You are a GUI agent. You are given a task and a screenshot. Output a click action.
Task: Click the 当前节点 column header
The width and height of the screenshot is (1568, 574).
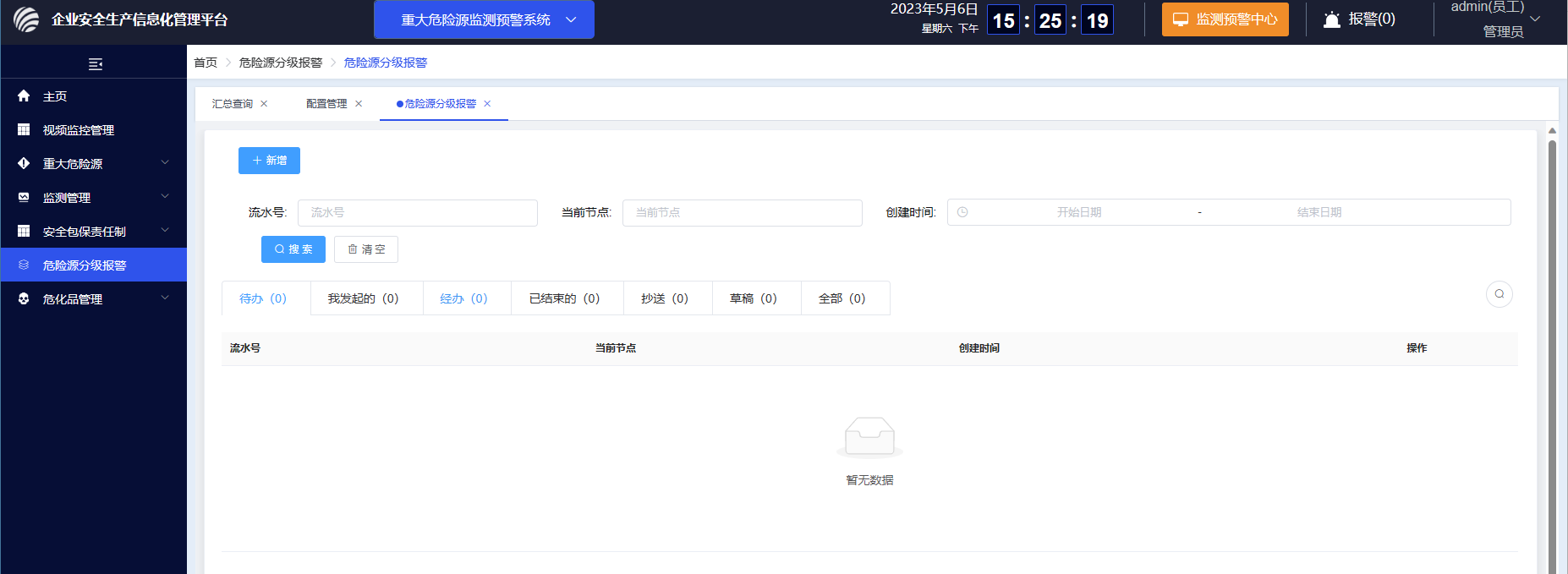(x=616, y=348)
